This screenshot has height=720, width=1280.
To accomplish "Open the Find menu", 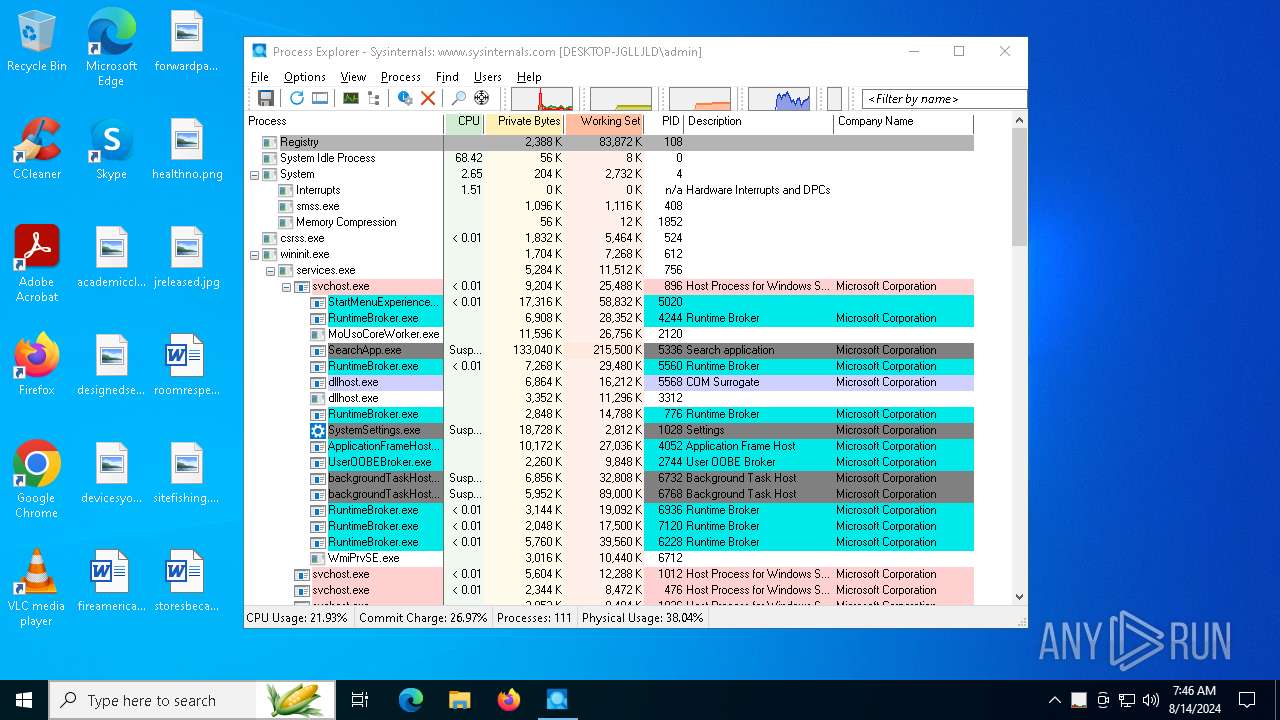I will (x=447, y=77).
